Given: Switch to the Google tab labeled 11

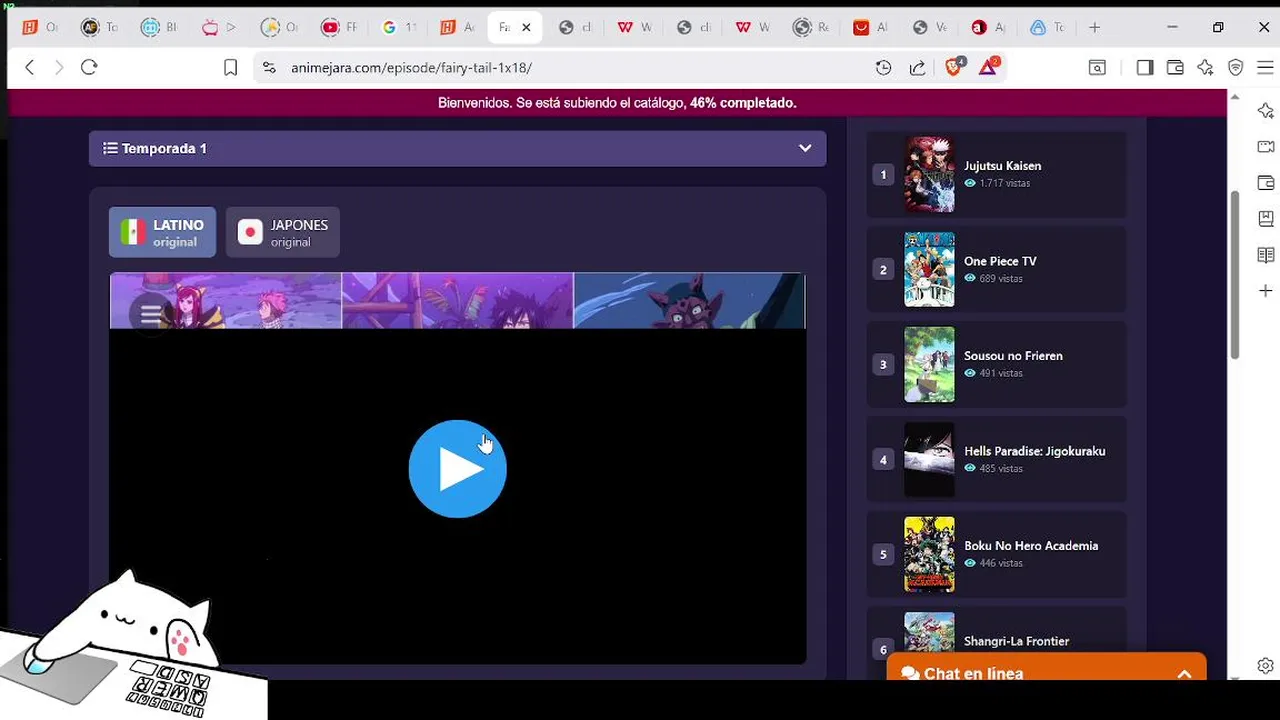Looking at the screenshot, I should [x=398, y=27].
